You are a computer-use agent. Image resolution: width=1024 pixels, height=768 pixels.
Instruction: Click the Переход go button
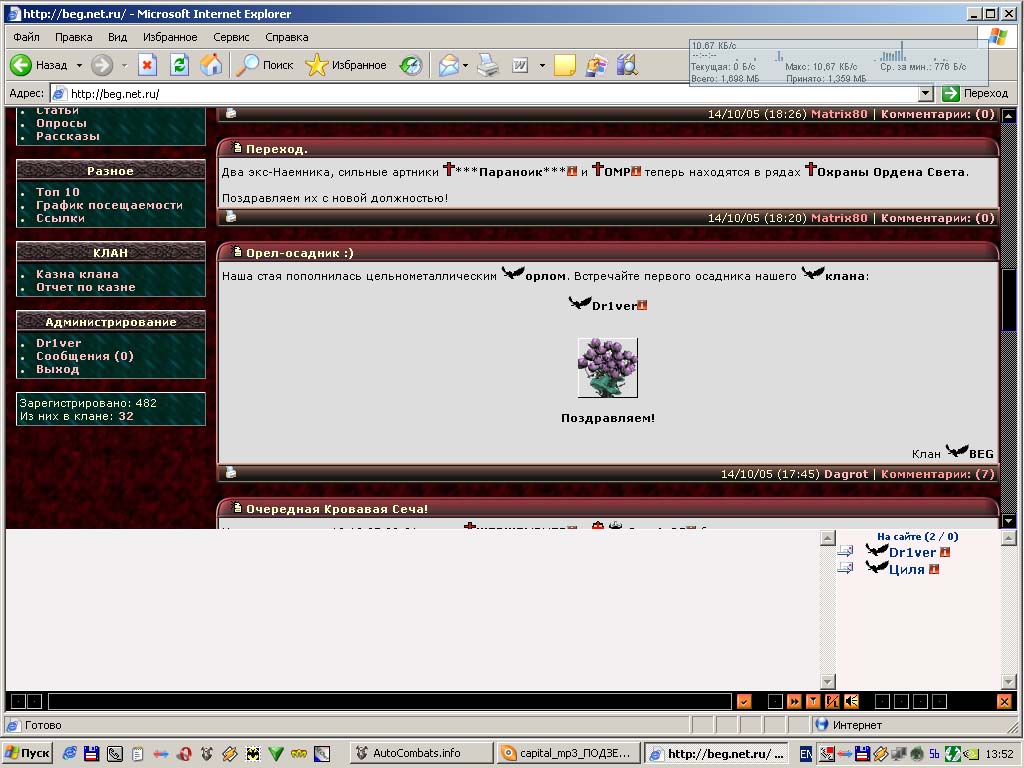[976, 93]
